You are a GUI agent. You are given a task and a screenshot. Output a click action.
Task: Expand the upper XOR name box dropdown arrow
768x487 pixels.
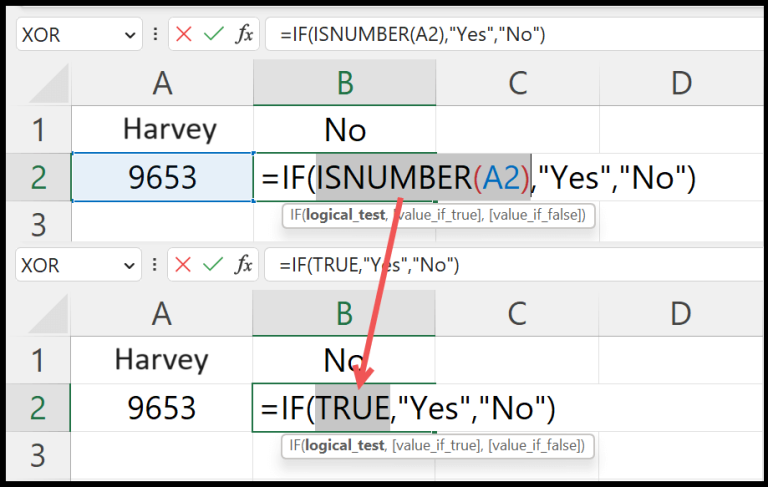pos(129,34)
